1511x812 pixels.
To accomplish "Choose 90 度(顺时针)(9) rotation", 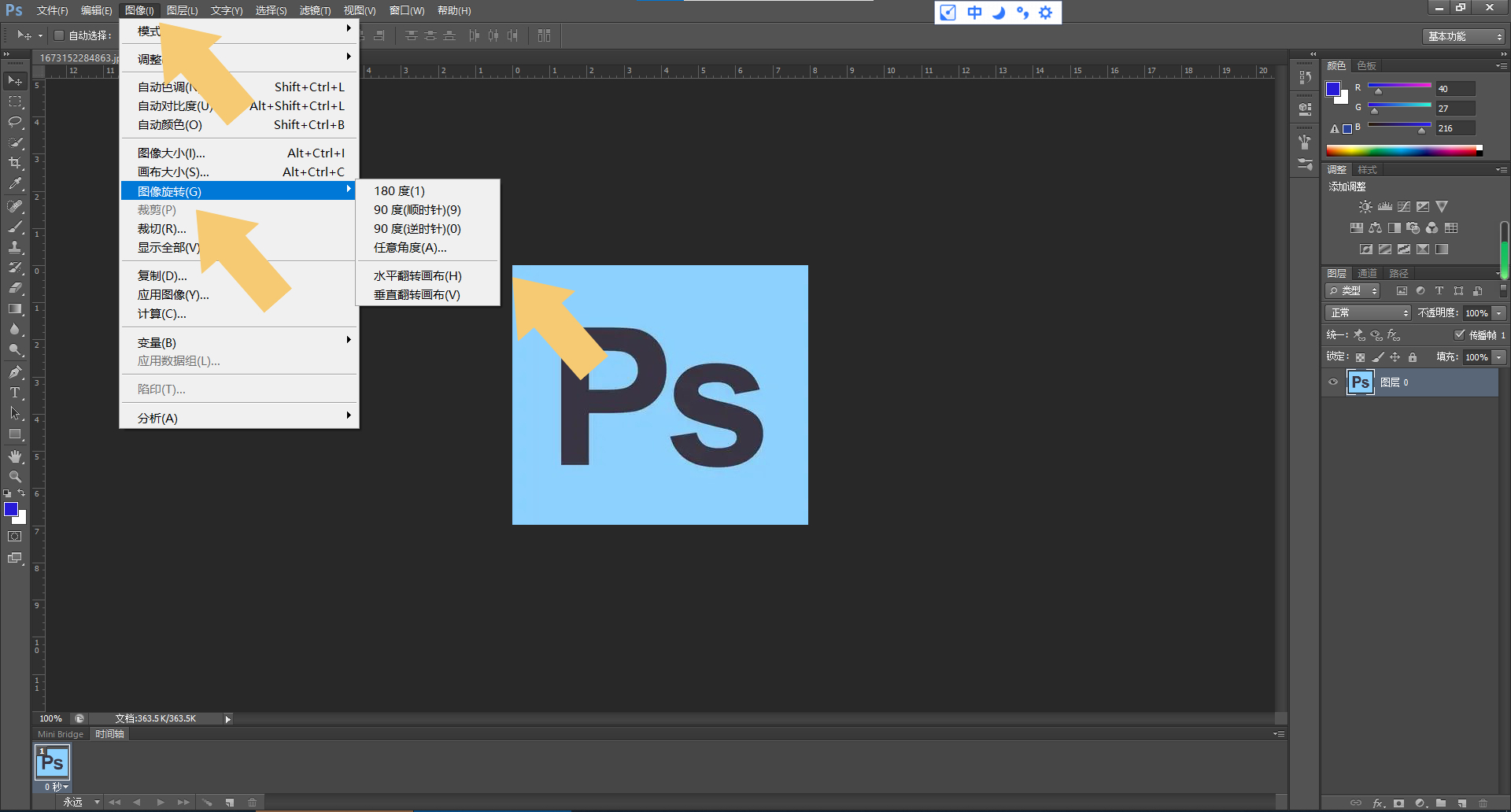I will 417,210.
